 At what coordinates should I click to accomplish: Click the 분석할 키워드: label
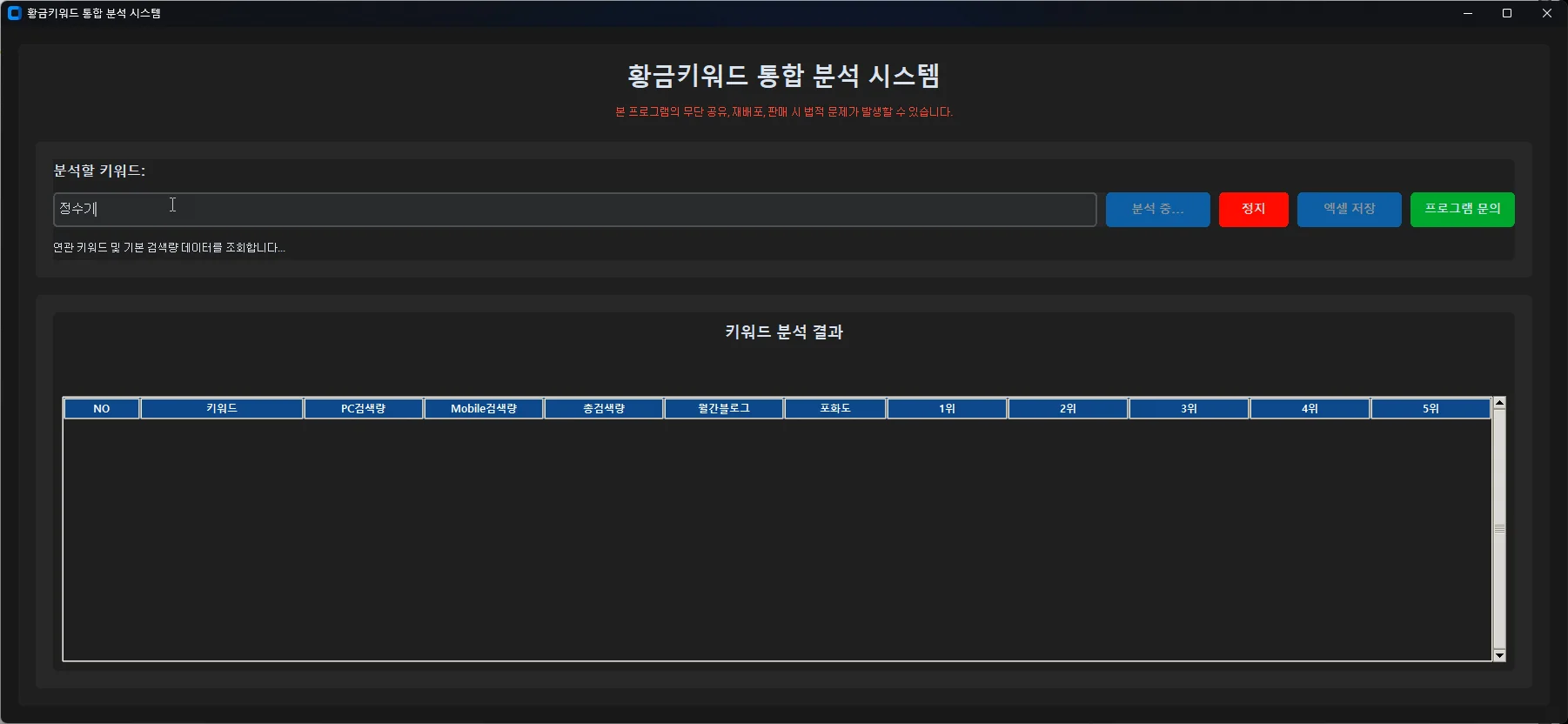[x=99, y=171]
